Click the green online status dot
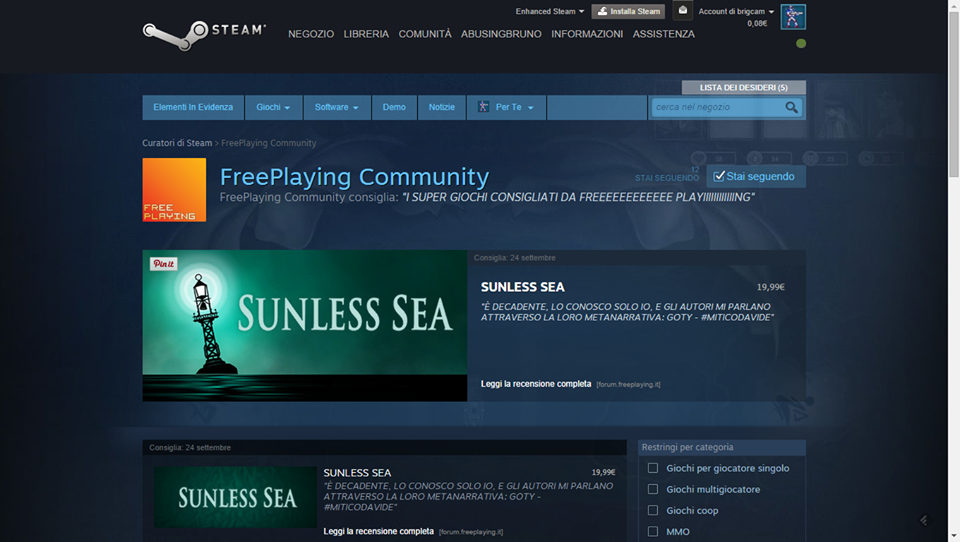 click(x=801, y=43)
